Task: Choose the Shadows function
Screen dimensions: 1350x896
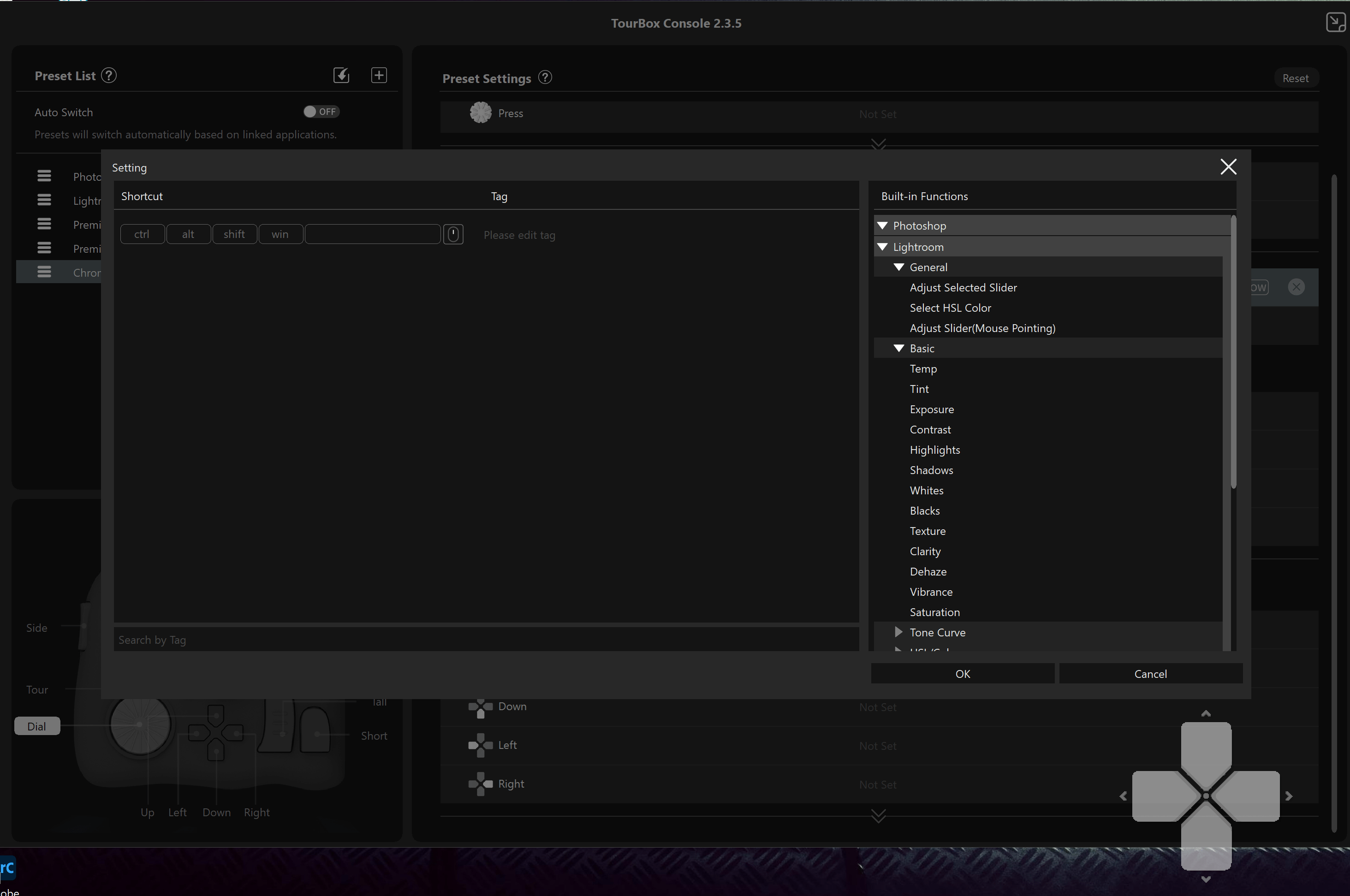Action: [x=931, y=470]
